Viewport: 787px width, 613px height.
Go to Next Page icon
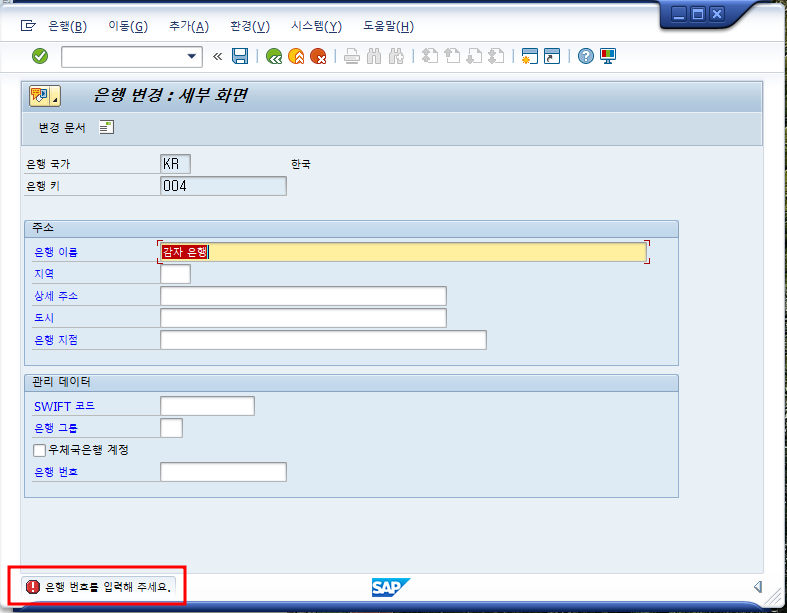474,56
